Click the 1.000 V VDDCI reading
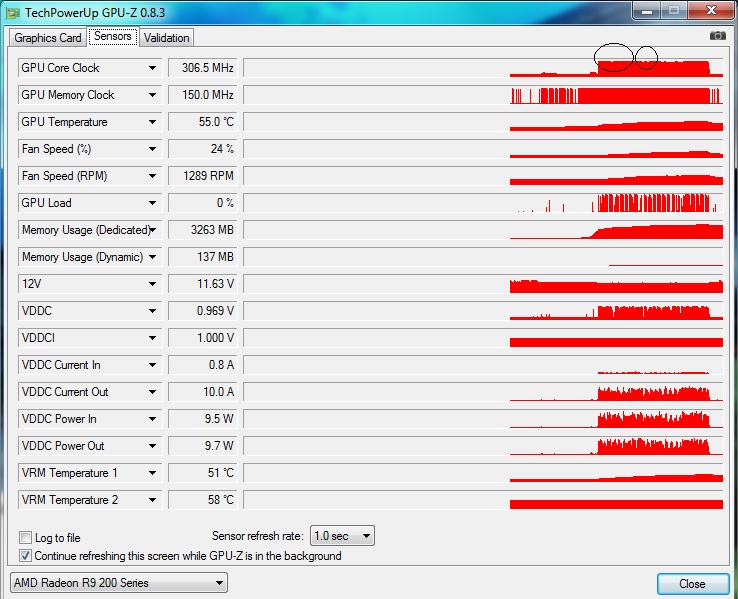The width and height of the screenshot is (738, 599). [x=202, y=338]
